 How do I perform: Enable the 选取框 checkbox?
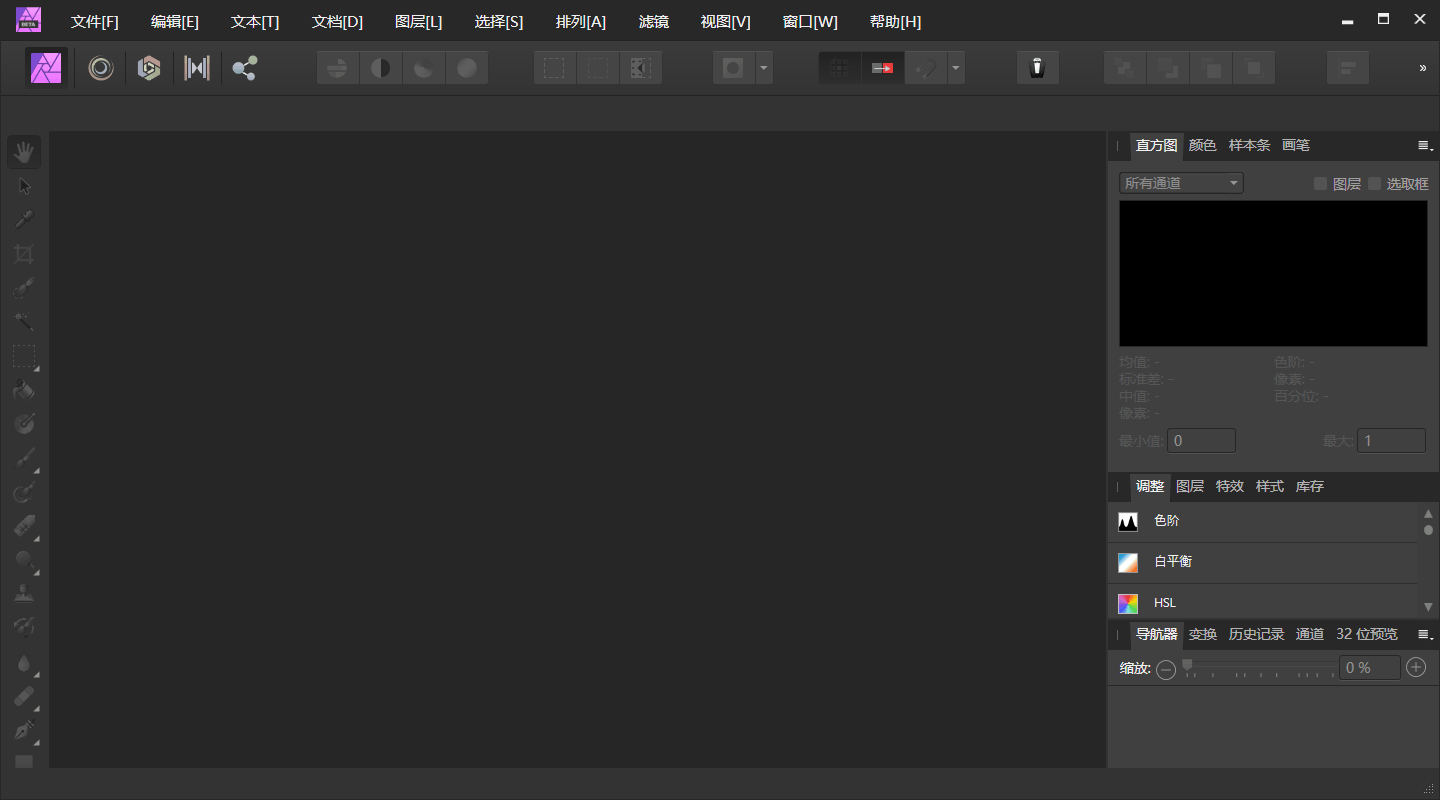[x=1374, y=183]
